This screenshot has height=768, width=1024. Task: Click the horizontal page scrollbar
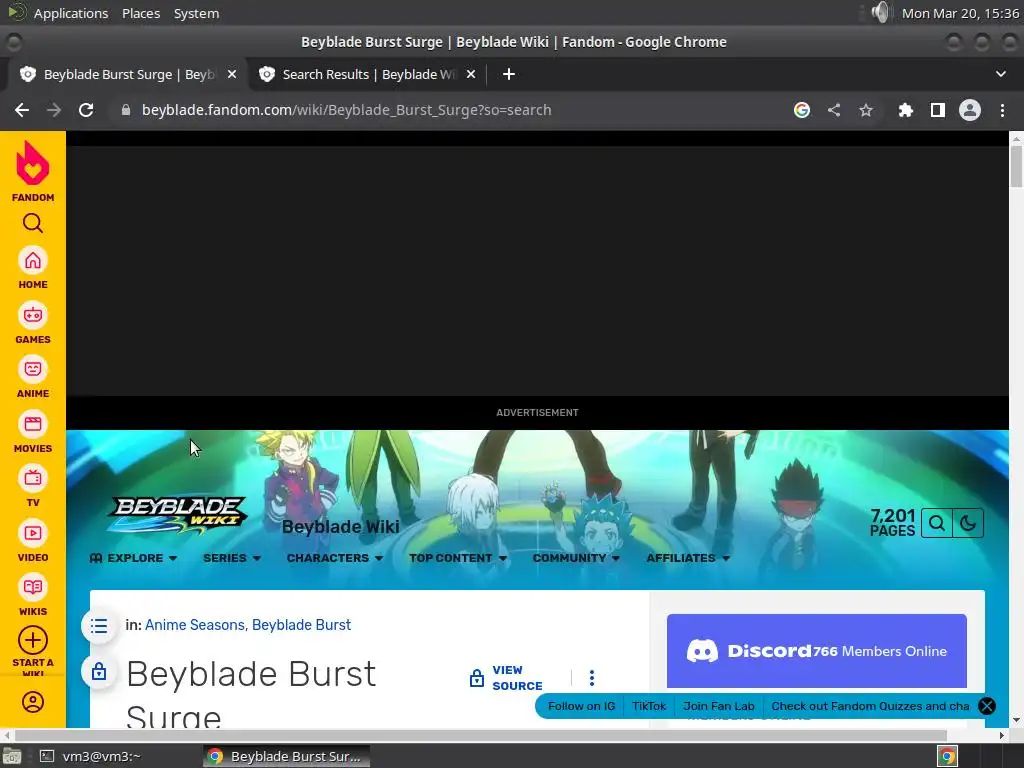[x=480, y=735]
